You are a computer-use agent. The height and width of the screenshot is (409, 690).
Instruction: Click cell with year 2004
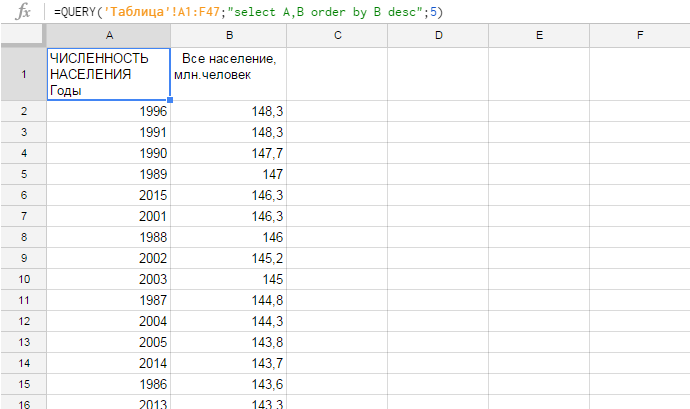coord(109,321)
